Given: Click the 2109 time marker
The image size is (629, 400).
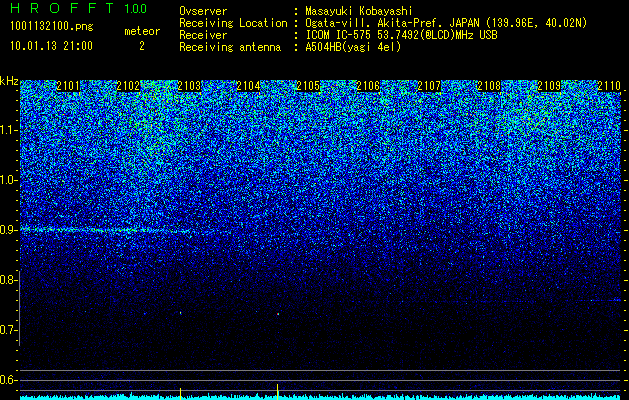Looking at the screenshot, I should [x=549, y=85].
